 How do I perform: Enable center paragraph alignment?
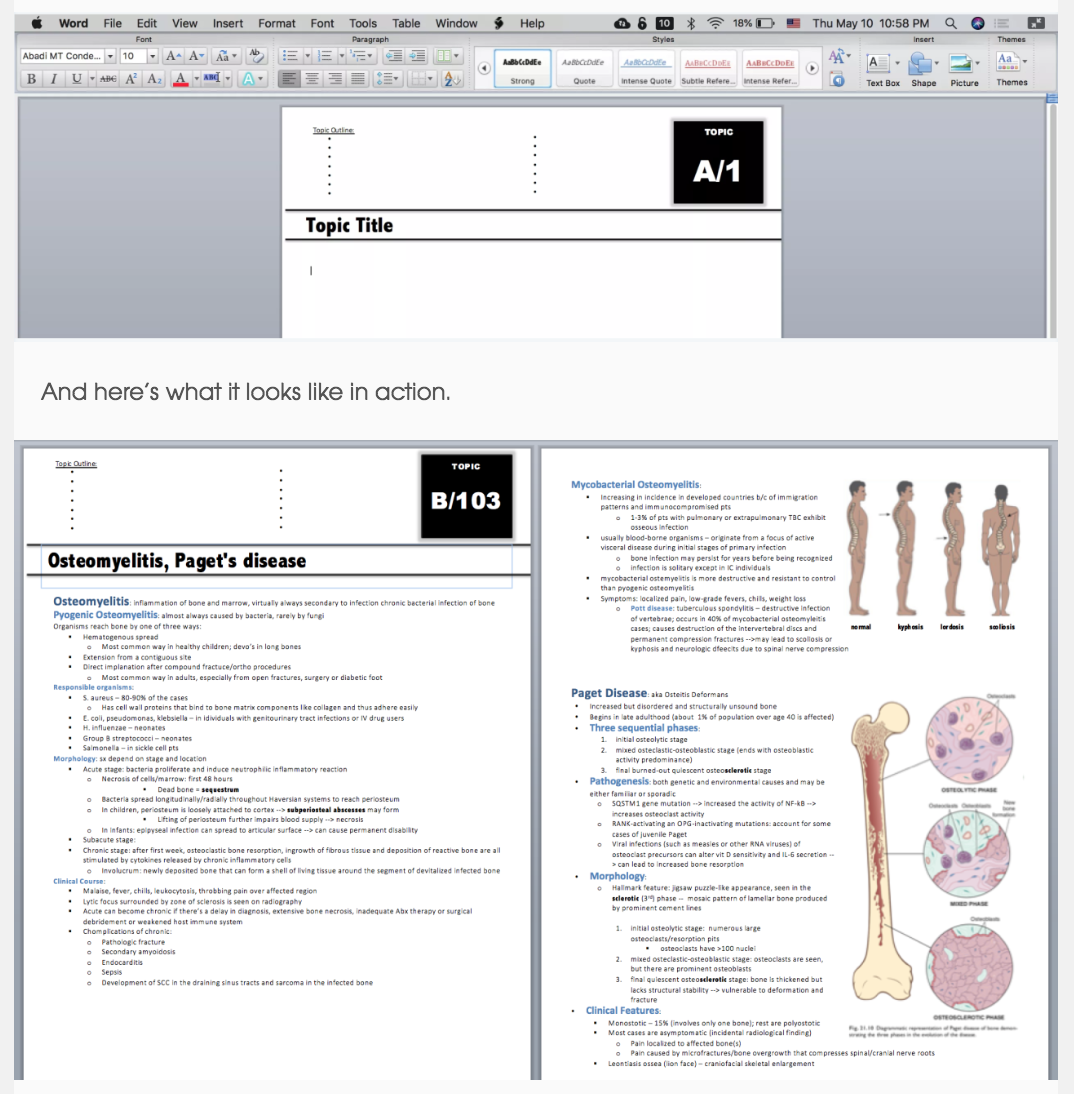click(x=312, y=78)
